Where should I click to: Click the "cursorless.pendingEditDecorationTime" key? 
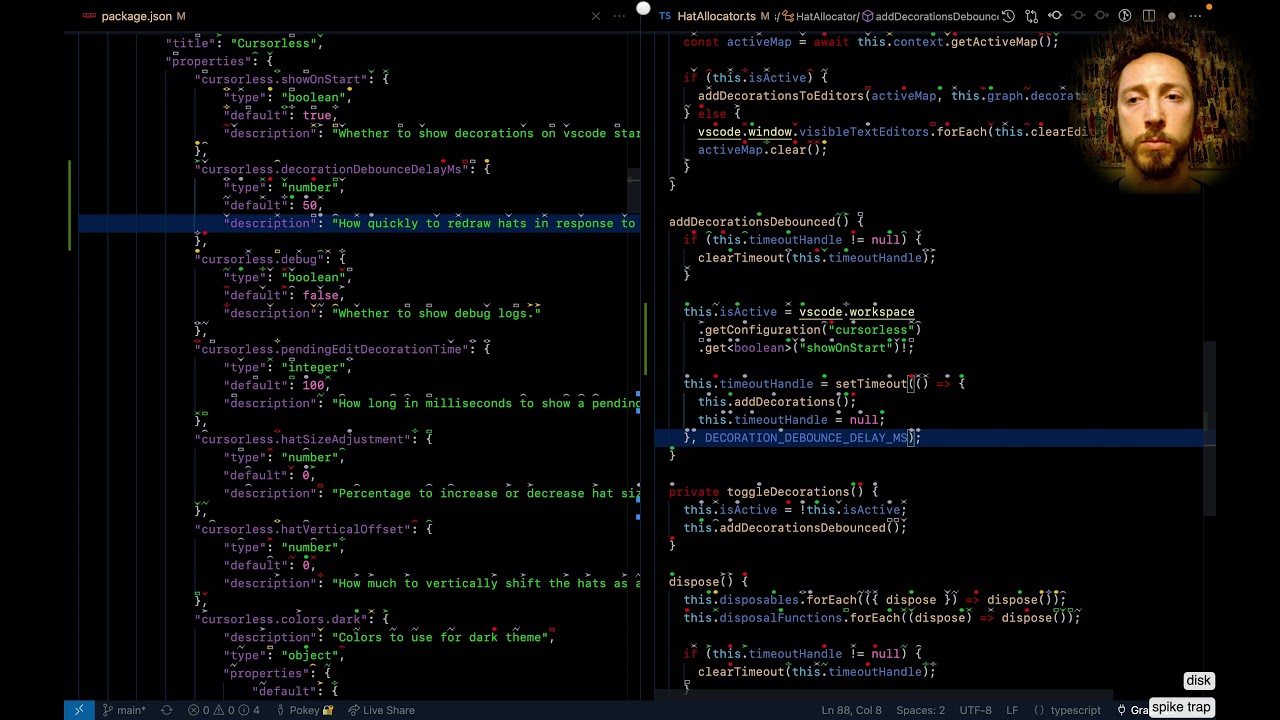coord(331,349)
